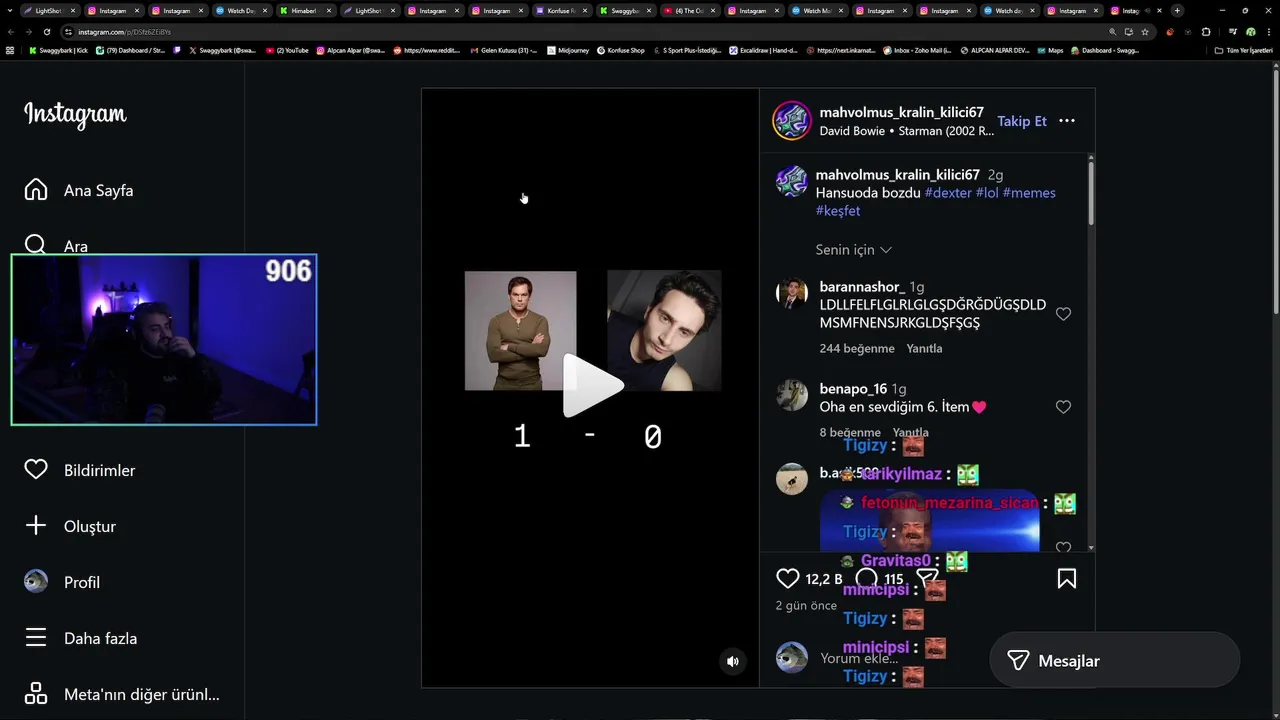Click the paper-plane share icon on the post
This screenshot has height=720, width=1280.
pos(927,578)
